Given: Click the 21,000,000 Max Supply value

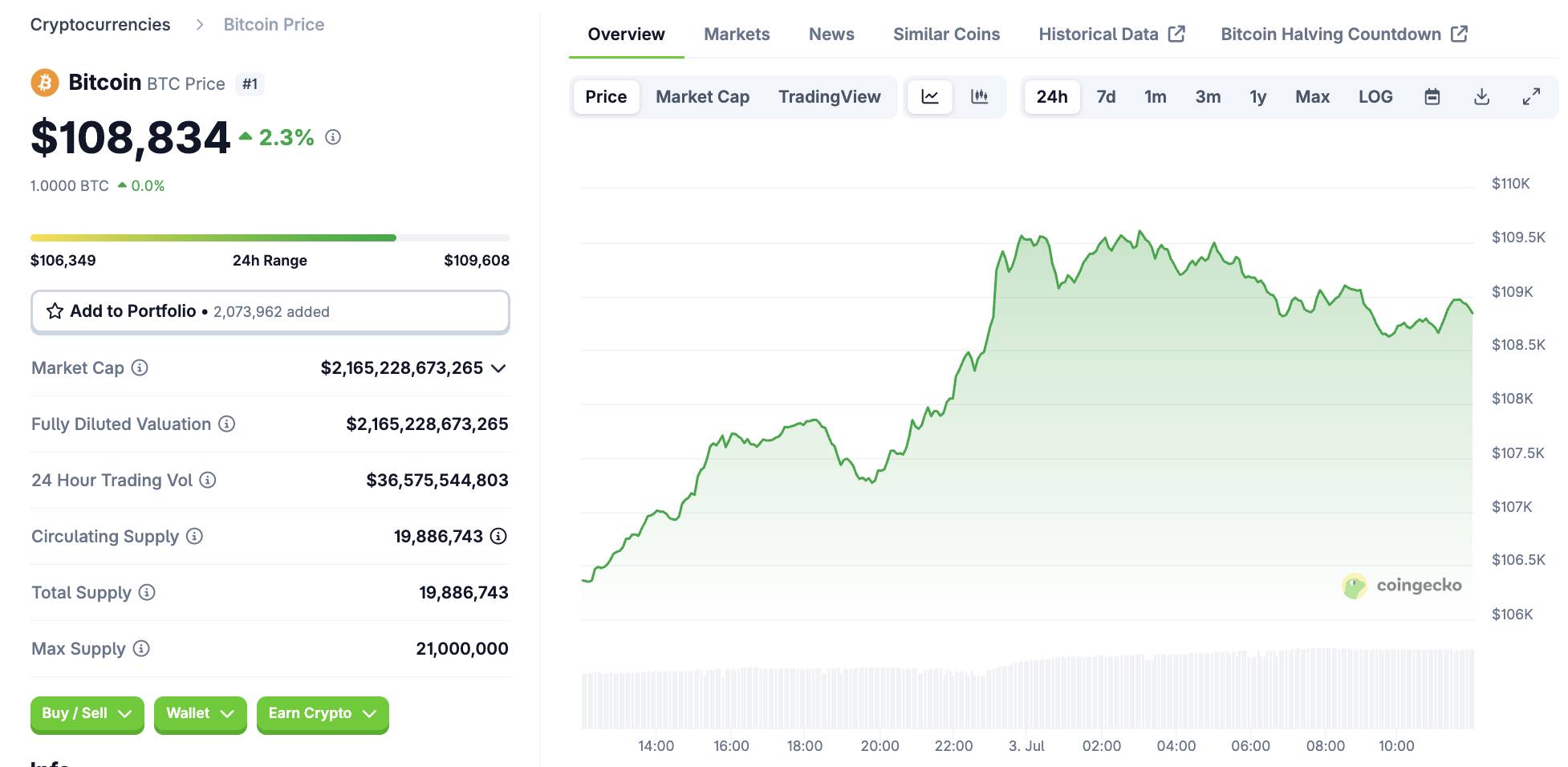Looking at the screenshot, I should click(x=462, y=648).
